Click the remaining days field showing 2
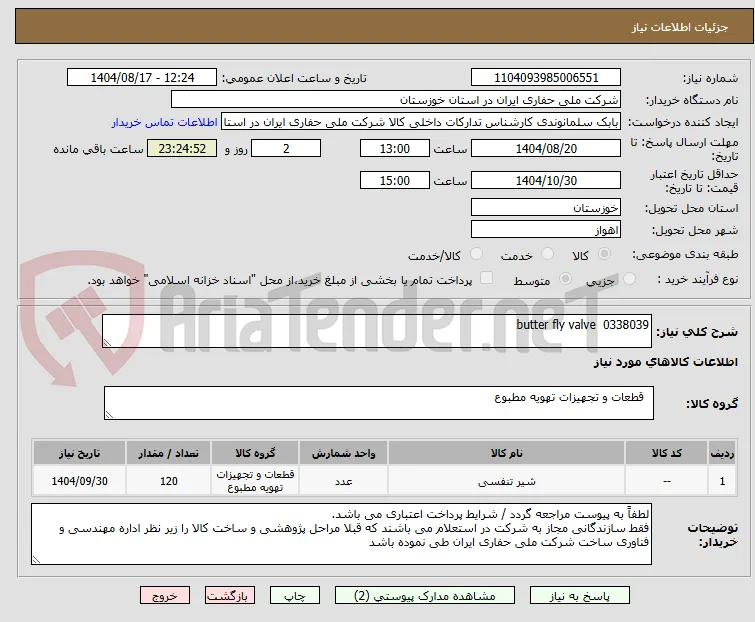 coord(286,148)
